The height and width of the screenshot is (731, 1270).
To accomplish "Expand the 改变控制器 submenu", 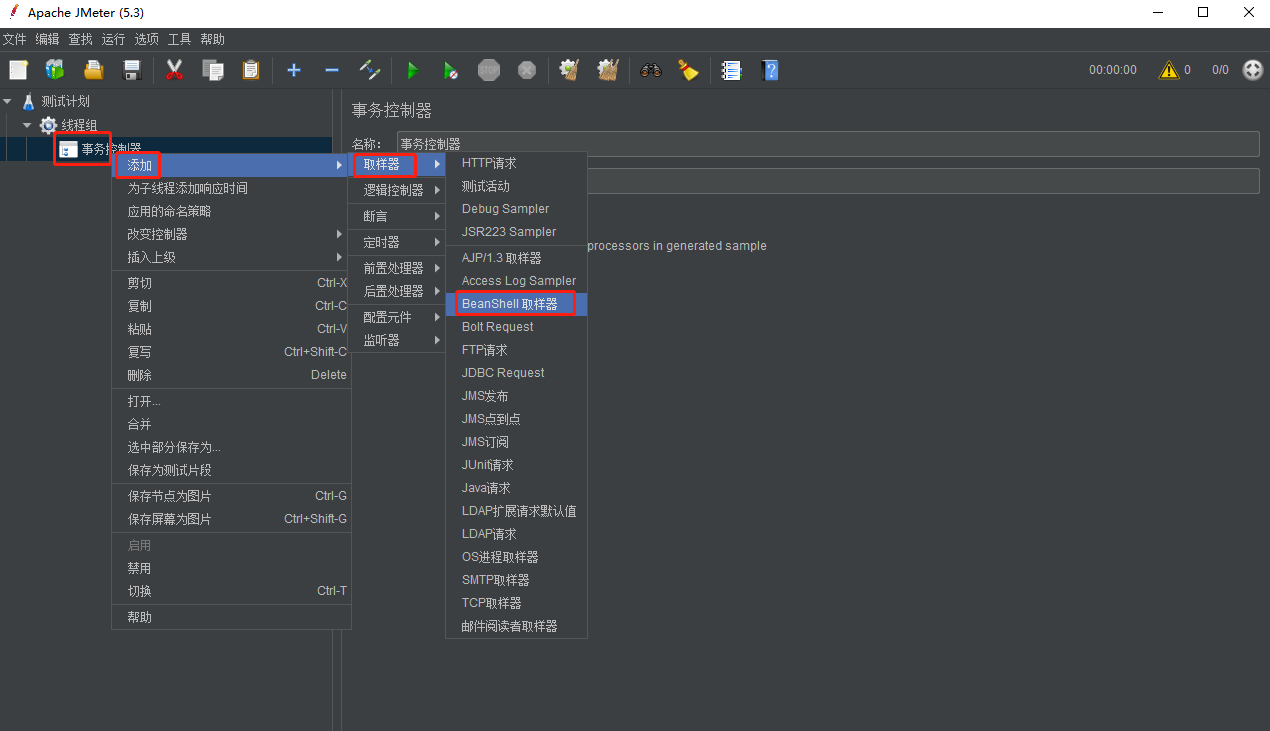I will pos(231,234).
